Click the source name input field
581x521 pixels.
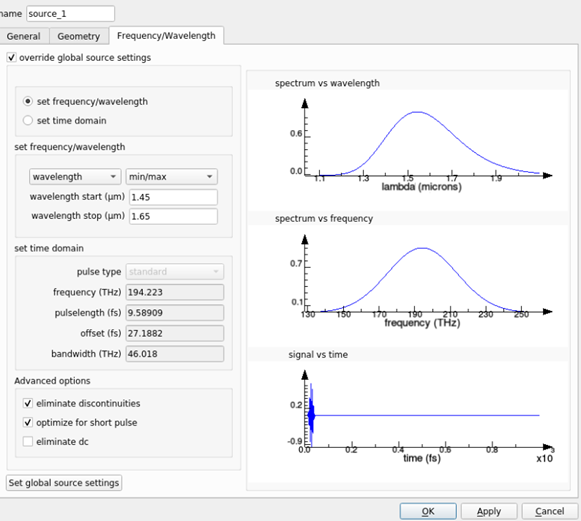pos(70,14)
